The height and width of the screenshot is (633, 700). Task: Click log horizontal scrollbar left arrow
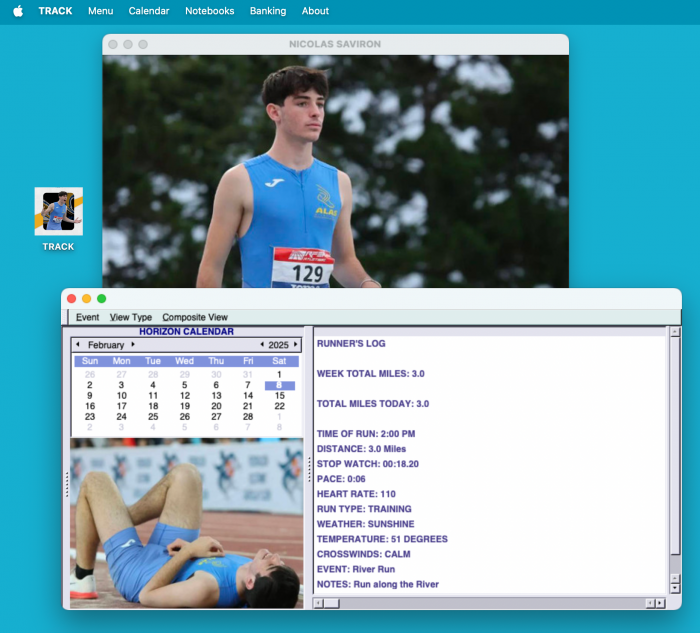(x=319, y=603)
